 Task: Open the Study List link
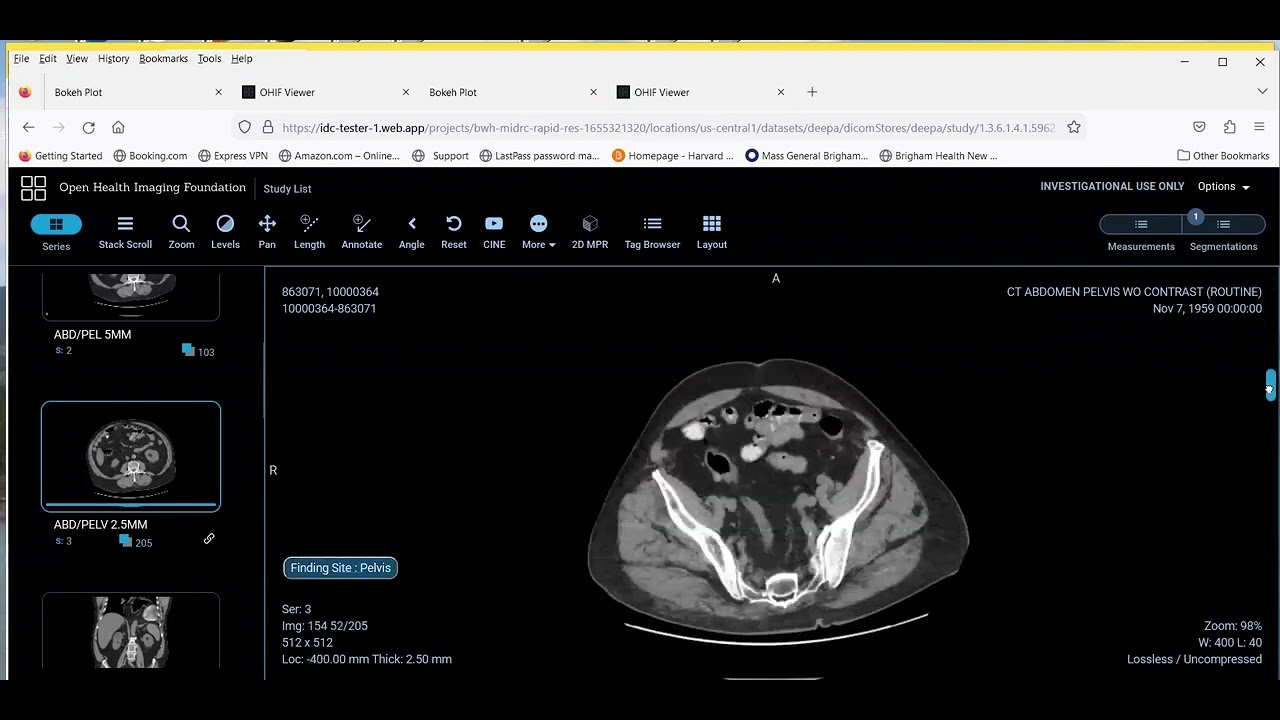(287, 188)
